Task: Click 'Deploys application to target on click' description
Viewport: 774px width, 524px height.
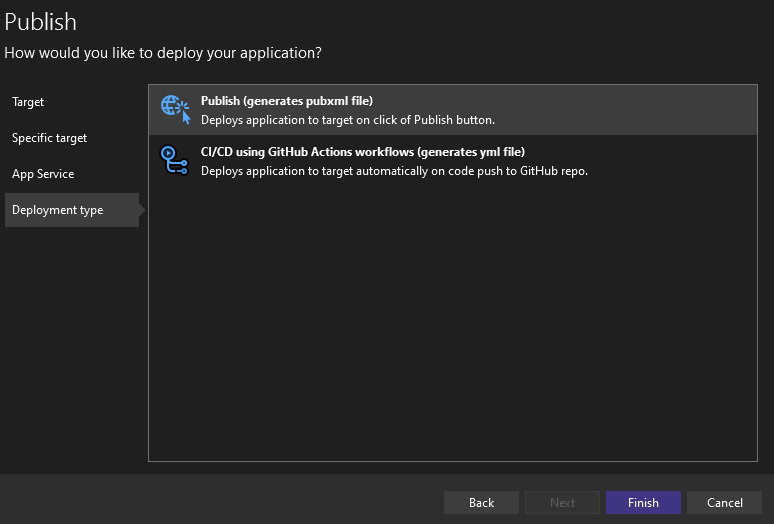Action: pos(348,120)
